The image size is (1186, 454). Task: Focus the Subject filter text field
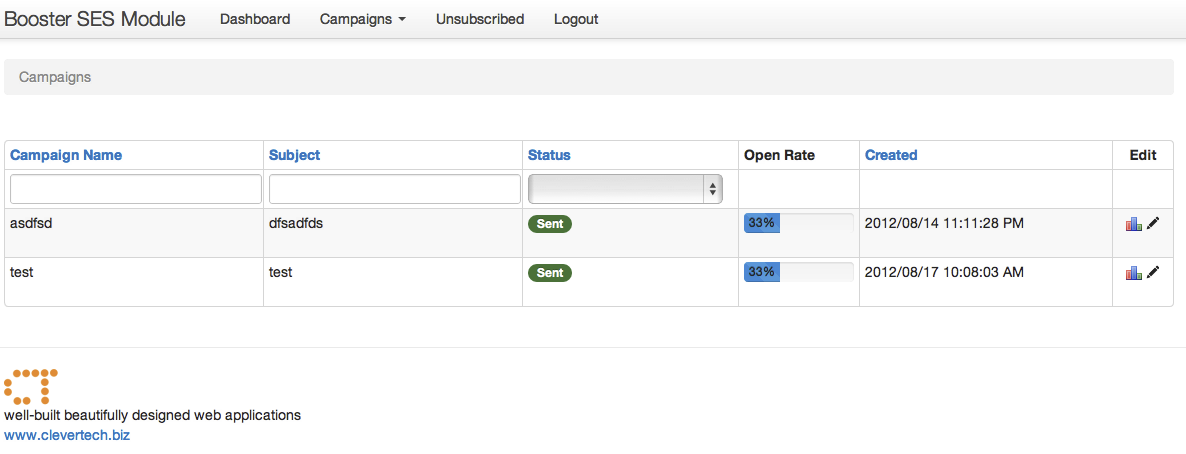click(x=395, y=189)
